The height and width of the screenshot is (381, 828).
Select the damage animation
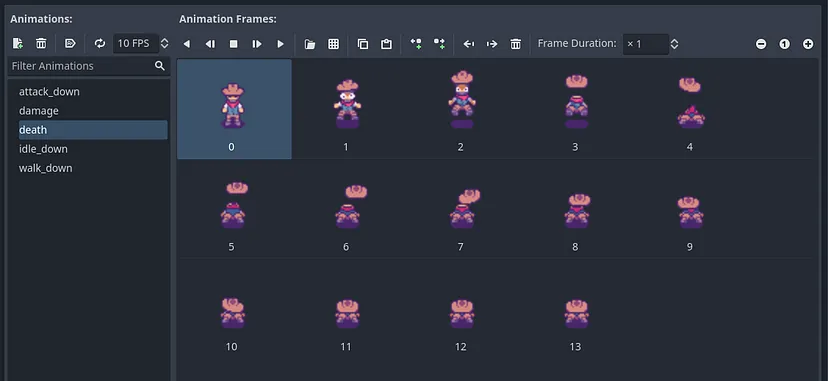point(93,111)
